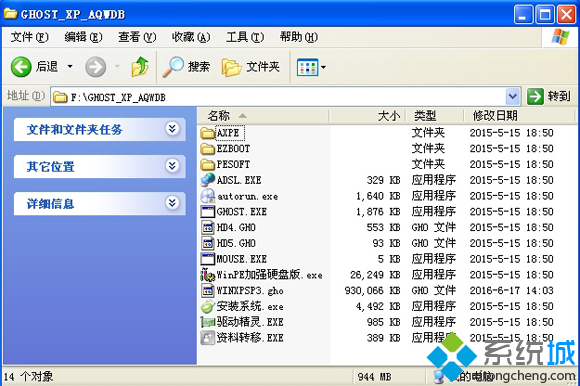Sort by the 大小 column header
Image resolution: width=580 pixels, height=386 pixels.
click(x=367, y=116)
